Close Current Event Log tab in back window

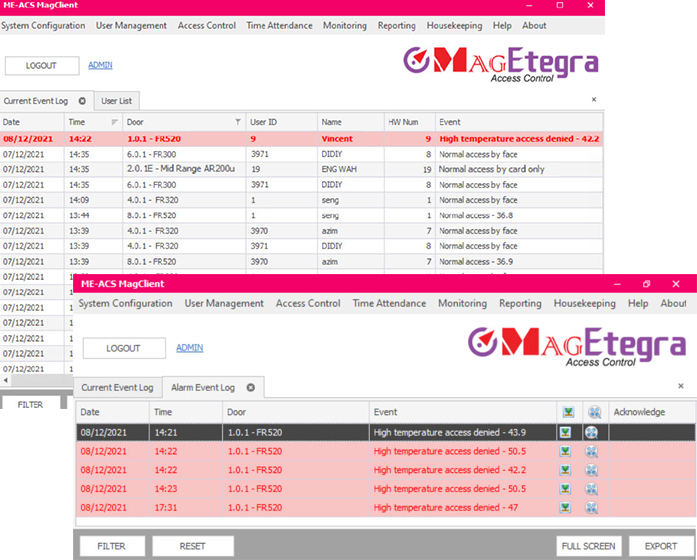click(82, 101)
